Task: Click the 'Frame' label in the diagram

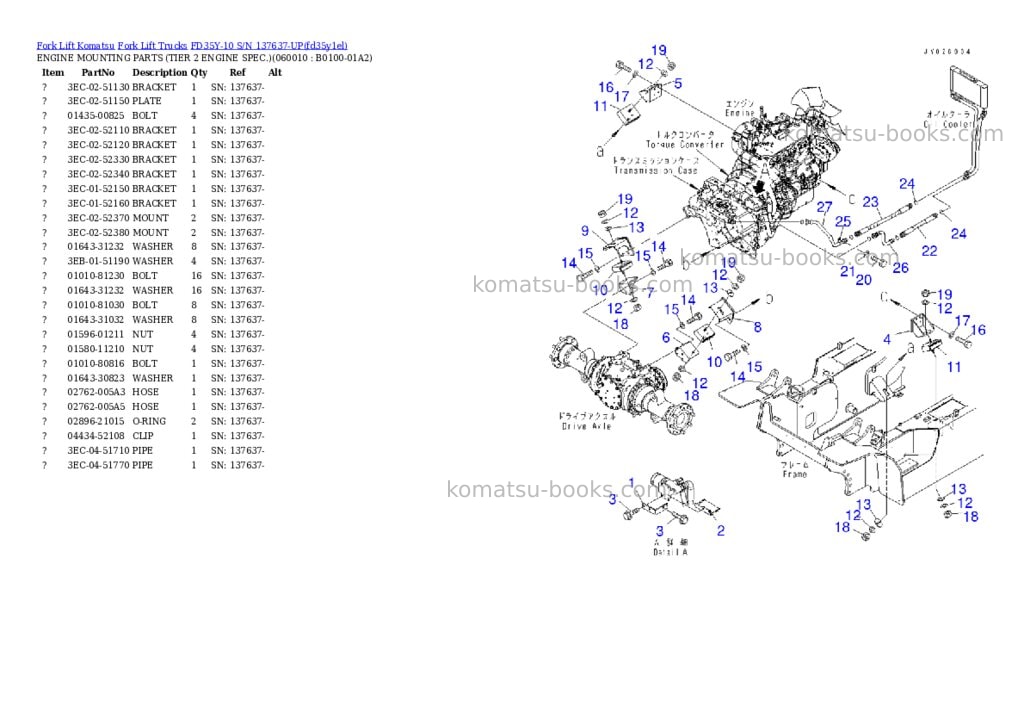Action: [x=794, y=474]
